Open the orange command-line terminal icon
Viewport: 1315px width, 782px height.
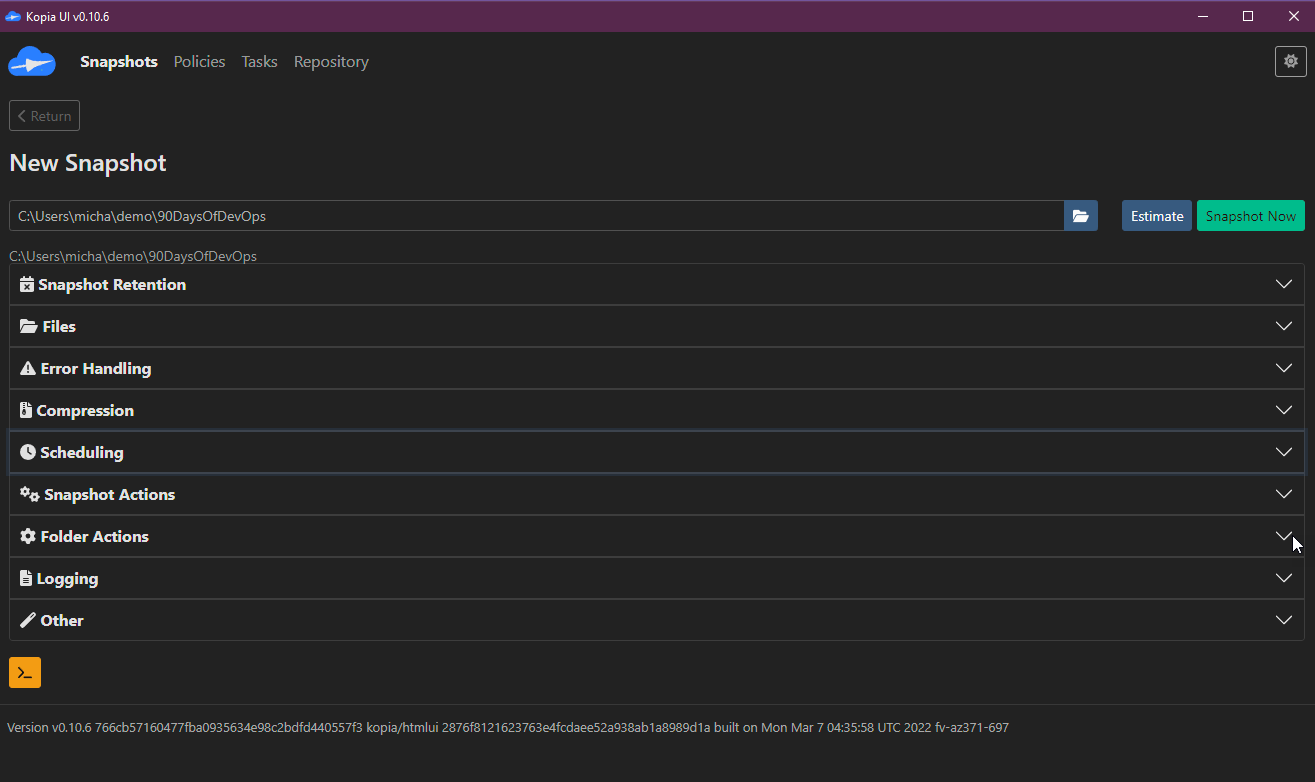(25, 673)
